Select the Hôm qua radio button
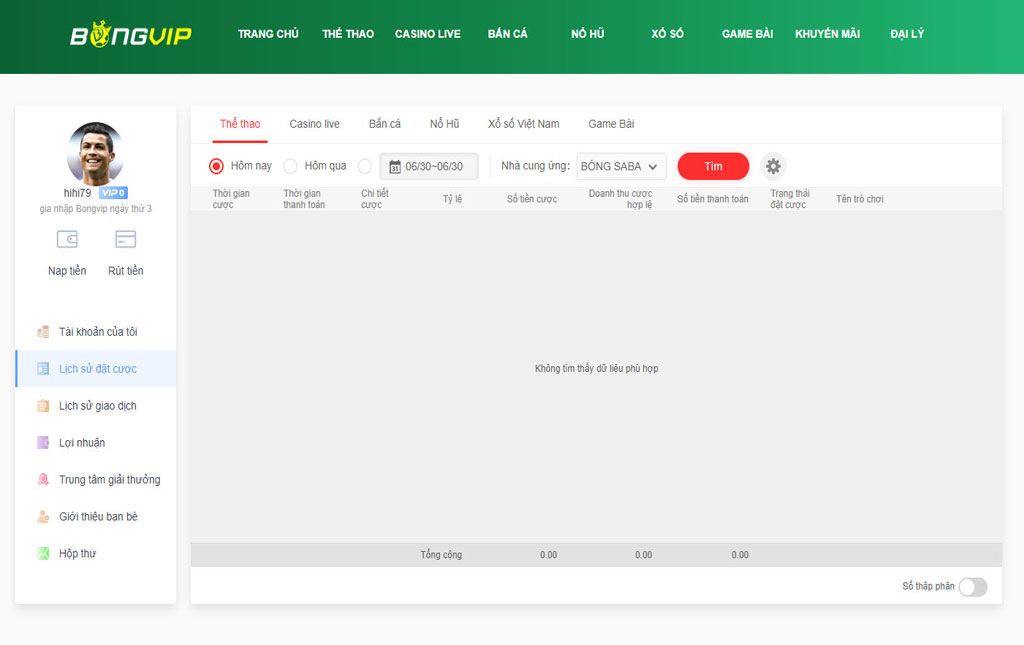 (x=290, y=166)
